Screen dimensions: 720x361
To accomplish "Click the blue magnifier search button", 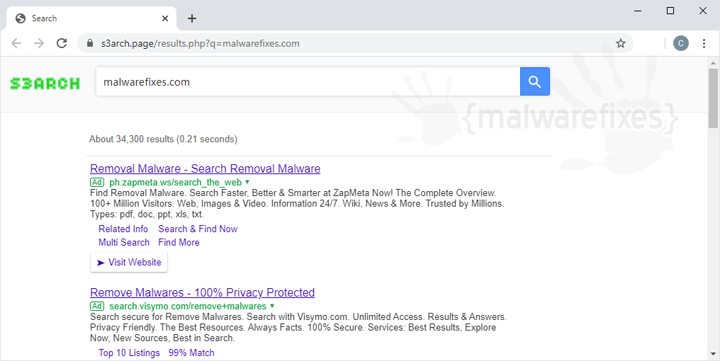I will pyautogui.click(x=534, y=82).
